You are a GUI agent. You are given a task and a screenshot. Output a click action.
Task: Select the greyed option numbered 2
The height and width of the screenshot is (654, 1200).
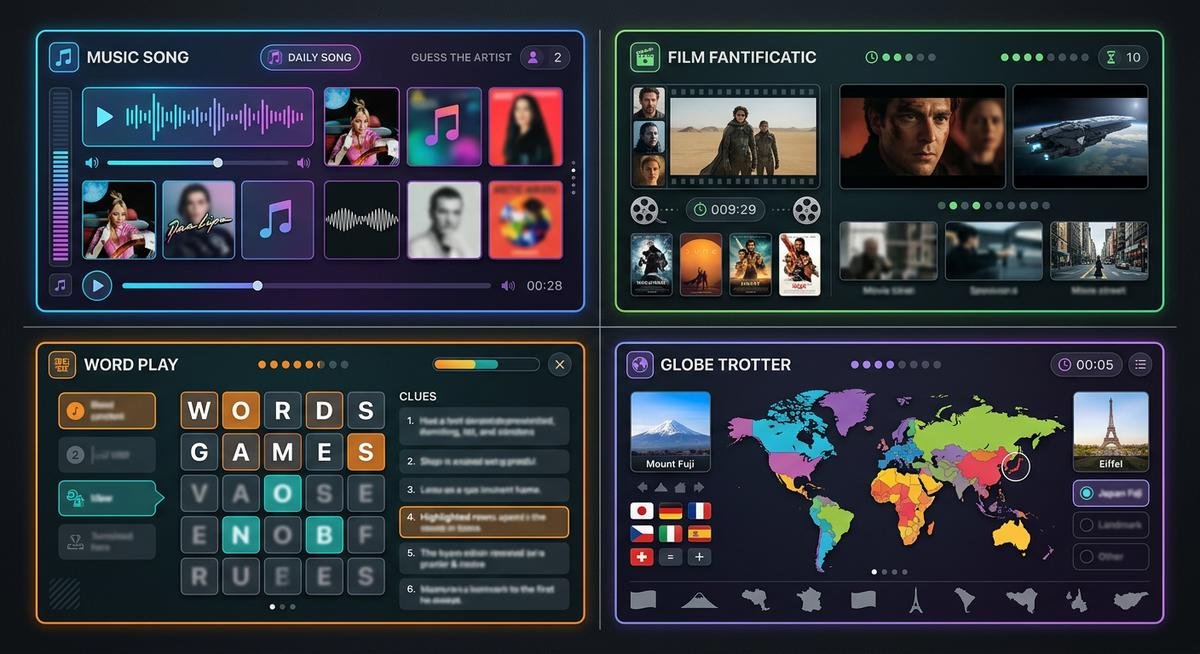[107, 455]
